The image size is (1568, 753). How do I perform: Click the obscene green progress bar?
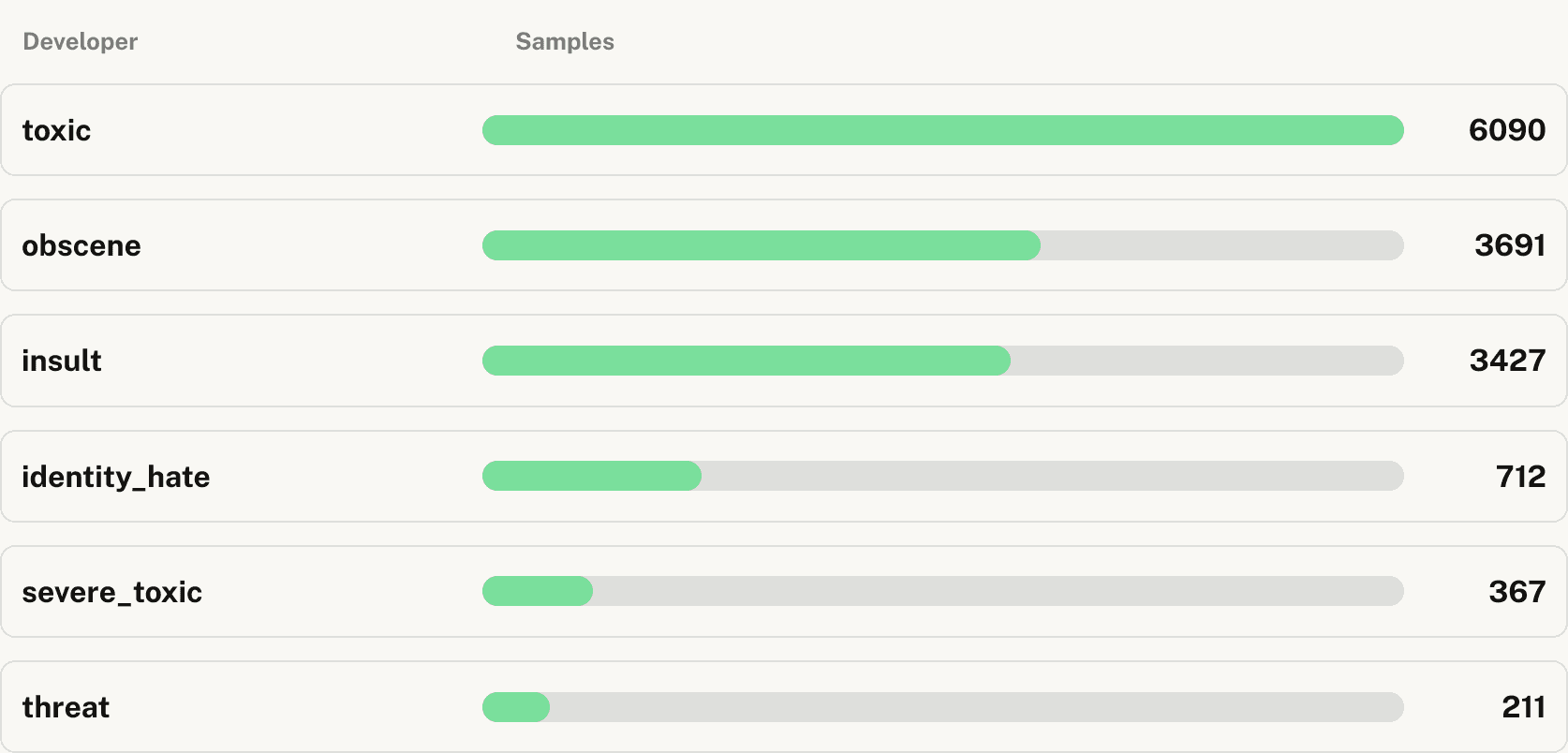(x=761, y=245)
